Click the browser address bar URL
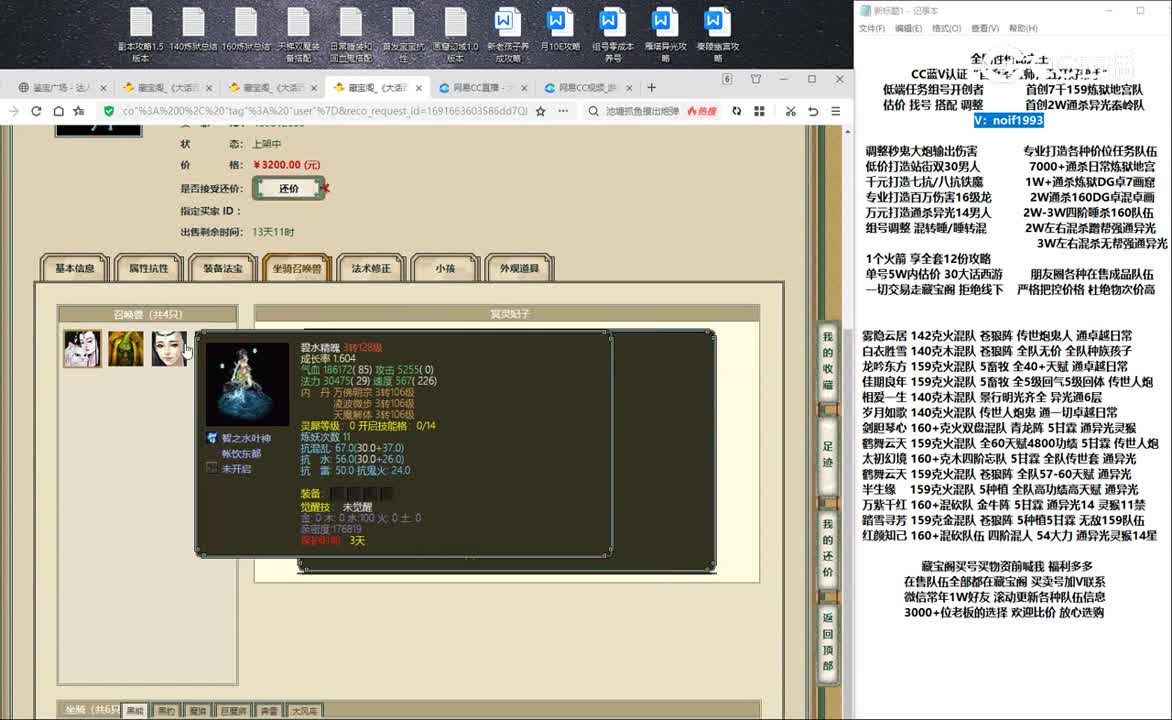Screen dimensions: 1172x720 coord(324,111)
